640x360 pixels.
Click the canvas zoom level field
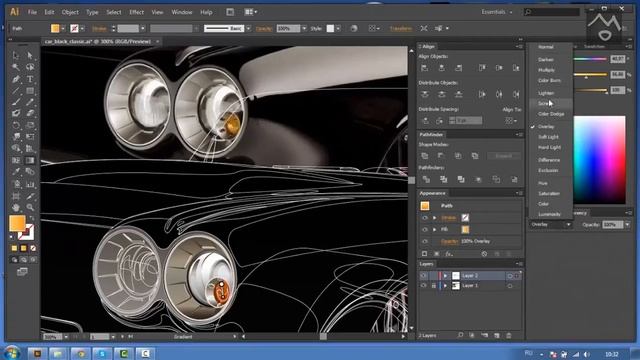(52, 337)
